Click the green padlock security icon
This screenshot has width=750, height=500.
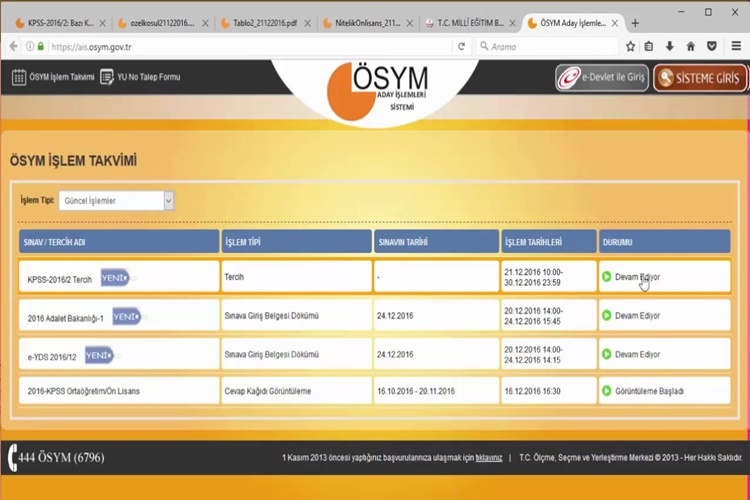[x=41, y=46]
